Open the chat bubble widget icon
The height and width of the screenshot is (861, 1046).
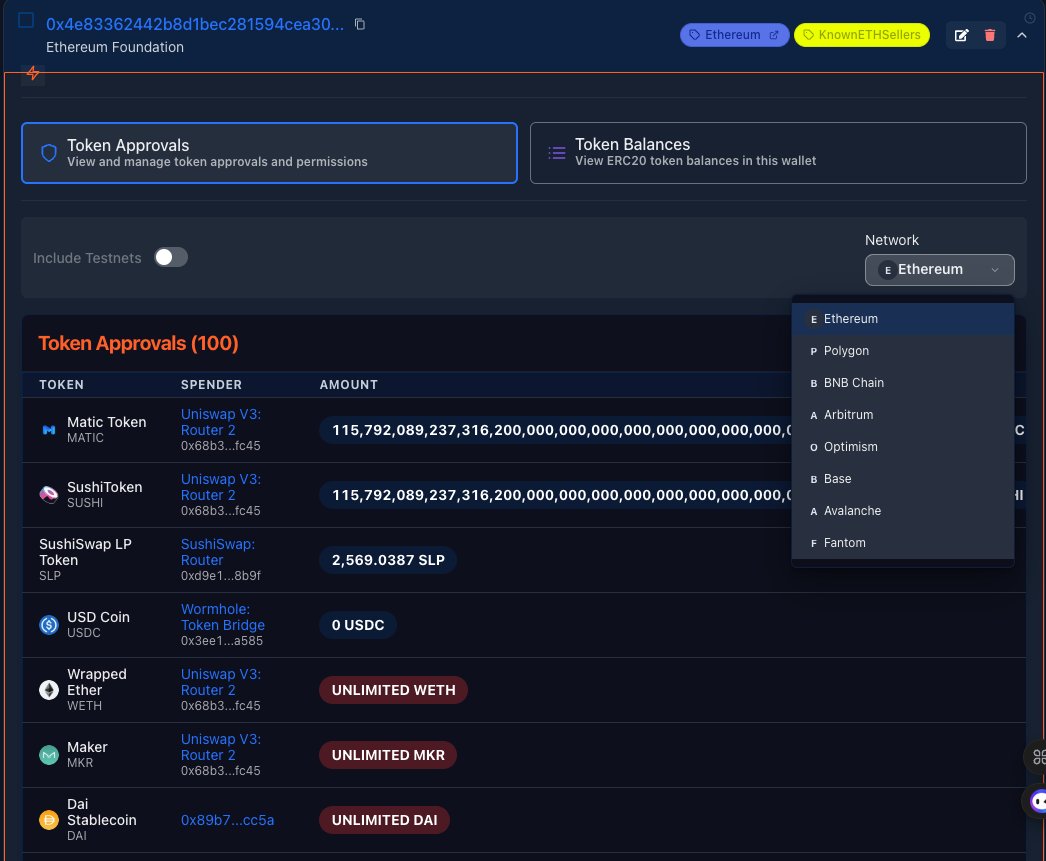coord(1037,801)
